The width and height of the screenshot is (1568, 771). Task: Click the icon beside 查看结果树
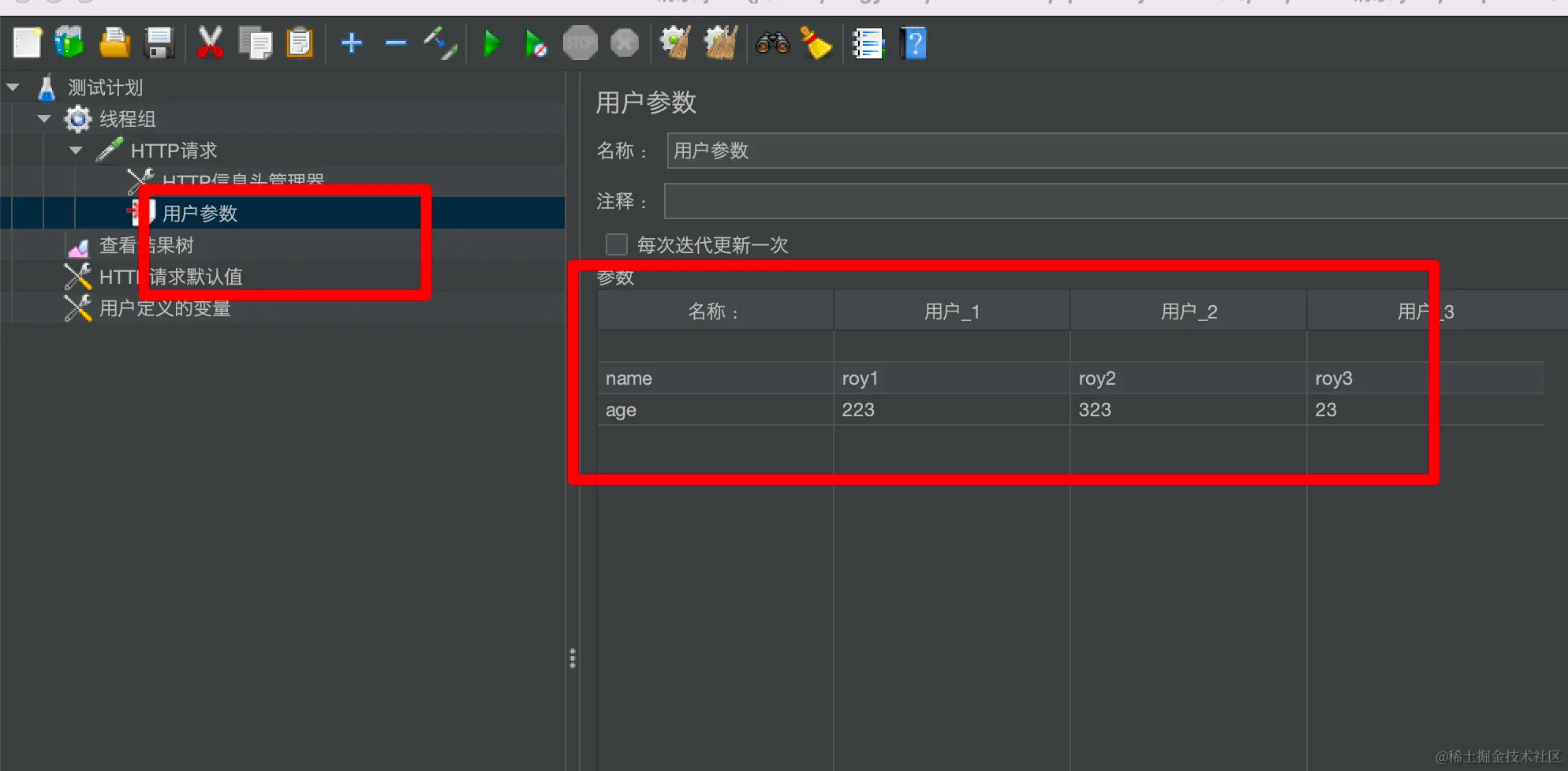click(x=78, y=248)
